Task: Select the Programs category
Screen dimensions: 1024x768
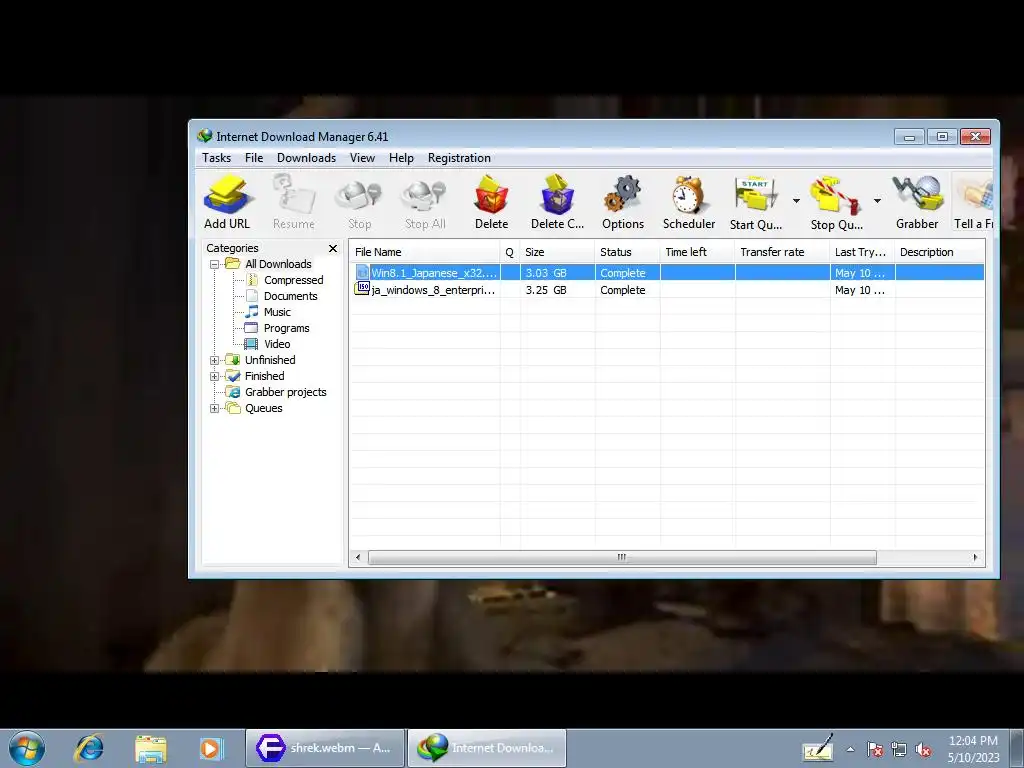Action: click(x=286, y=328)
